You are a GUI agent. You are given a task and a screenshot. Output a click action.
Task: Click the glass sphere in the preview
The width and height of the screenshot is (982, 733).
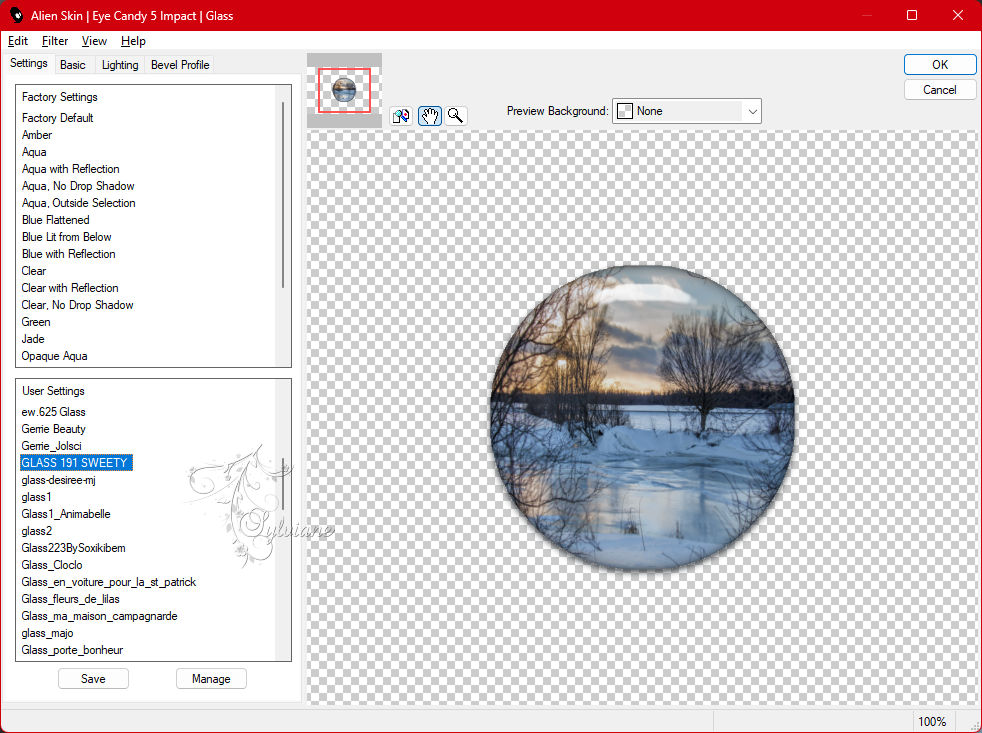coord(642,418)
